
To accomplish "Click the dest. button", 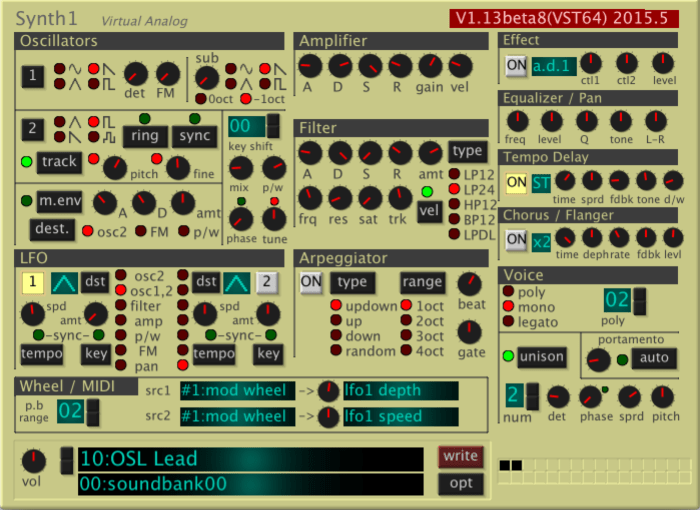I will [x=52, y=229].
